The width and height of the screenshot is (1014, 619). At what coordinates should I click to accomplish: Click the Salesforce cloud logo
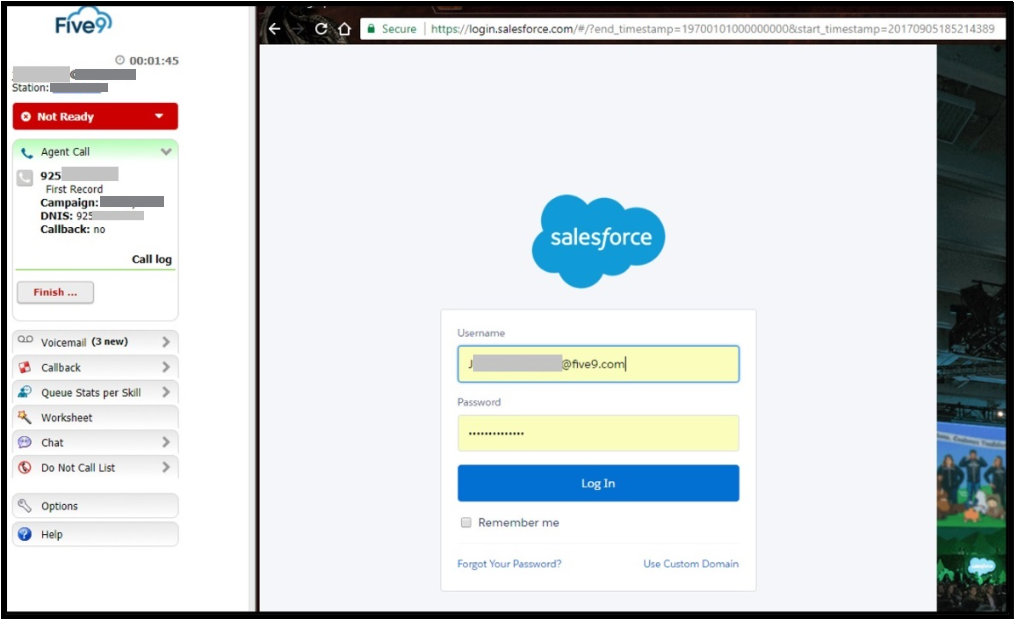click(599, 241)
